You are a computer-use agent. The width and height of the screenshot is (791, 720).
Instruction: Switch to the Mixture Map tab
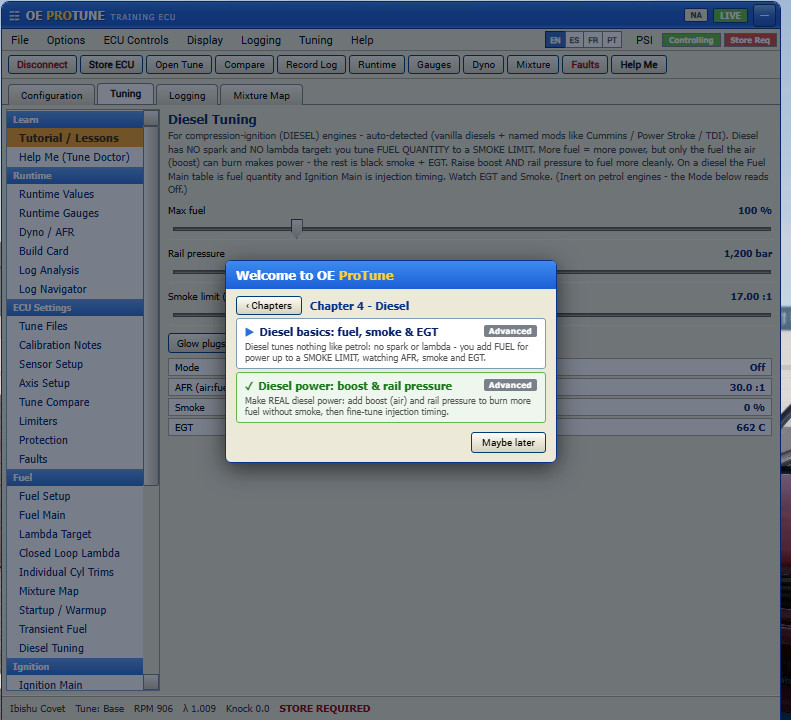coord(261,95)
